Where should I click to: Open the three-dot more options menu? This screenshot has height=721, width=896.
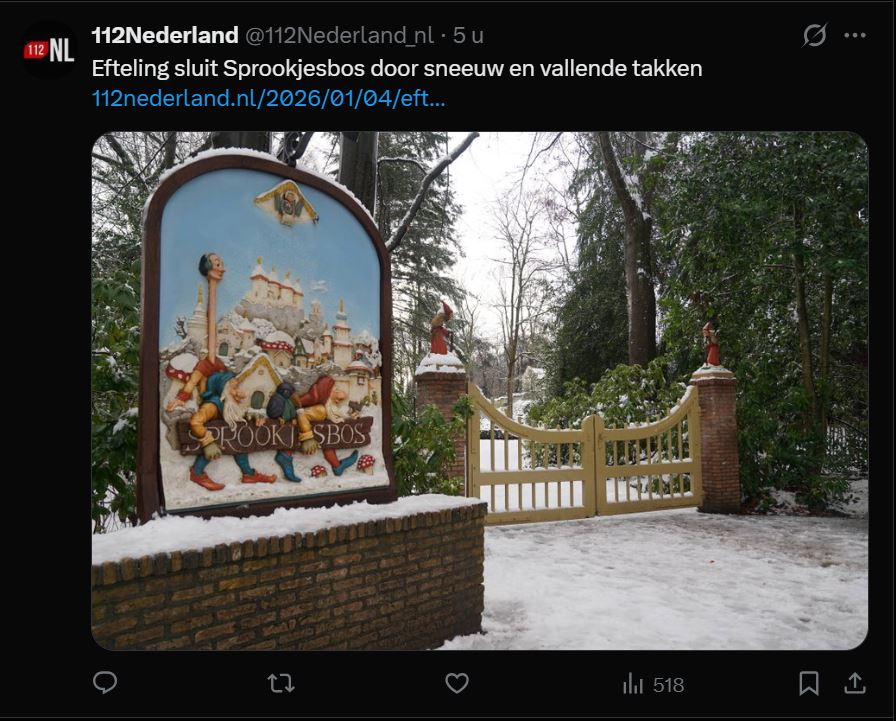(x=855, y=35)
